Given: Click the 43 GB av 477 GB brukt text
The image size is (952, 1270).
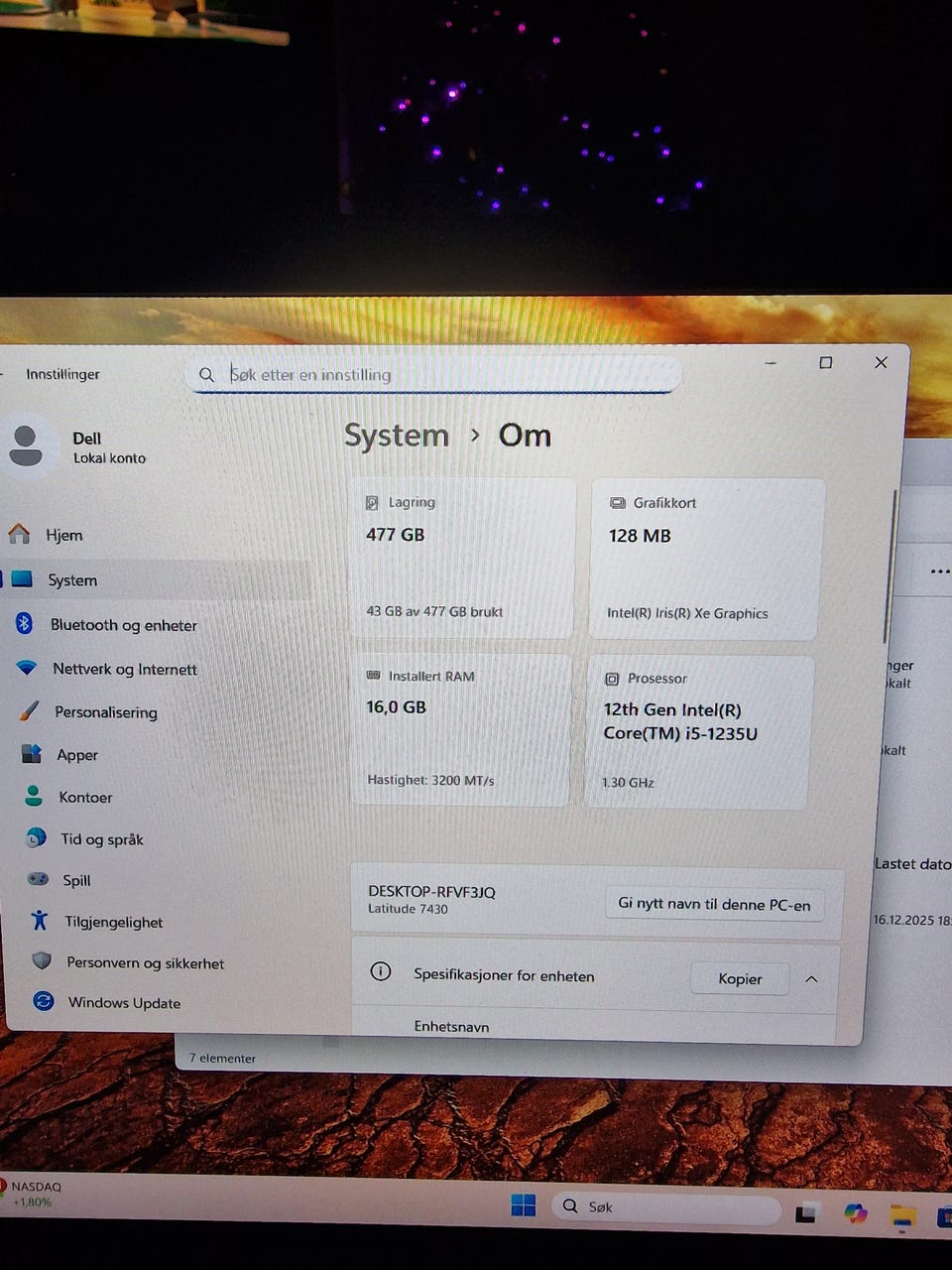Looking at the screenshot, I should [x=434, y=611].
